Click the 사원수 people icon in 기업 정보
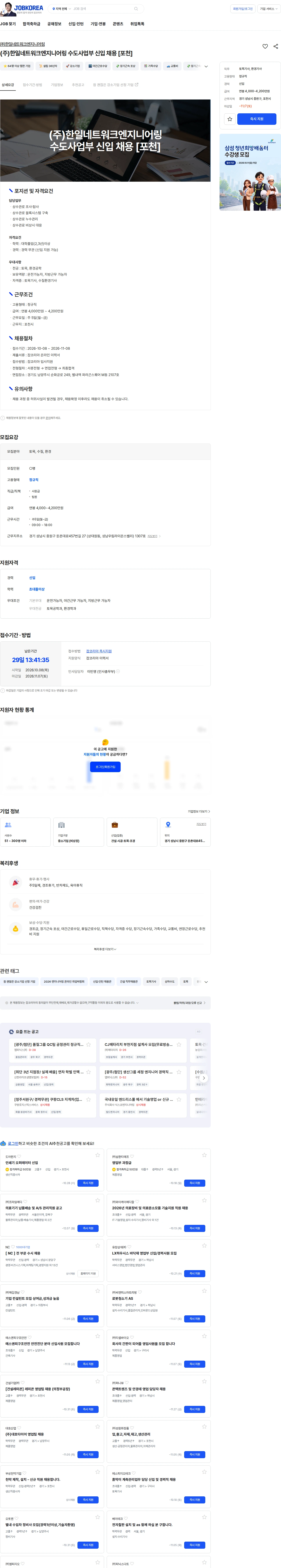This screenshot has height=1568, width=281. coord(8,825)
